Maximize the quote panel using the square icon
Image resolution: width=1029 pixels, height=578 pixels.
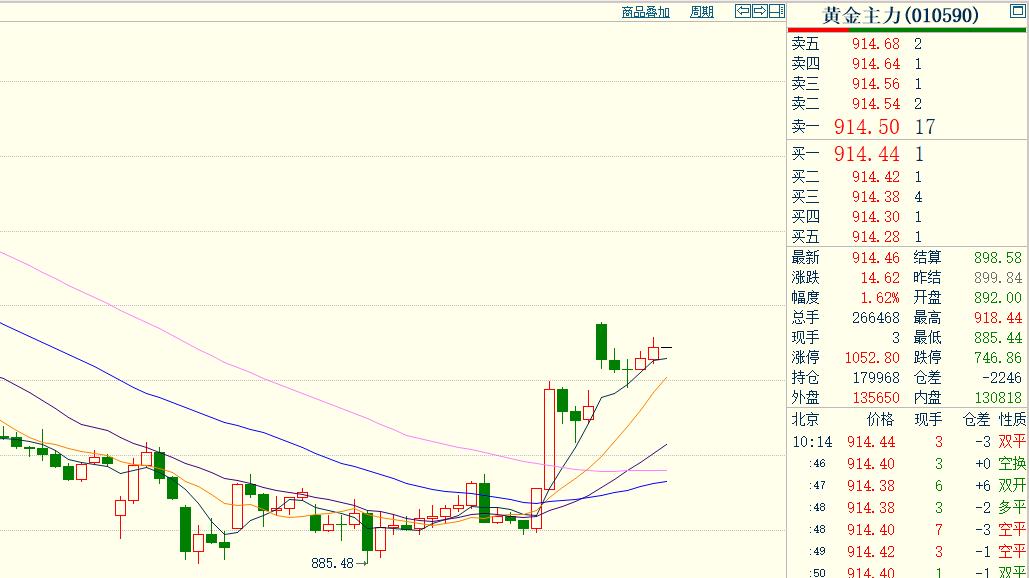tap(1017, 10)
